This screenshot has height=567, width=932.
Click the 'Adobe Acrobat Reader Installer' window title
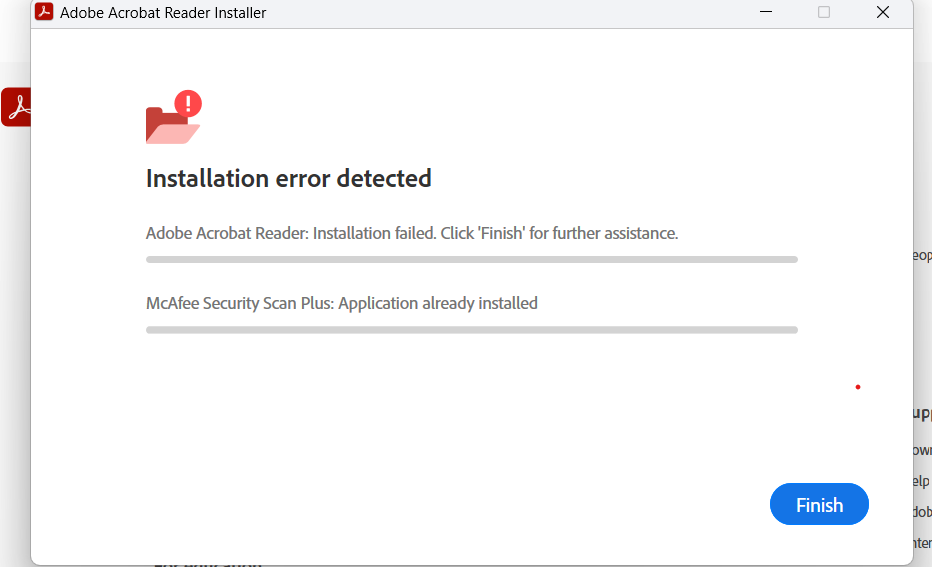click(163, 13)
